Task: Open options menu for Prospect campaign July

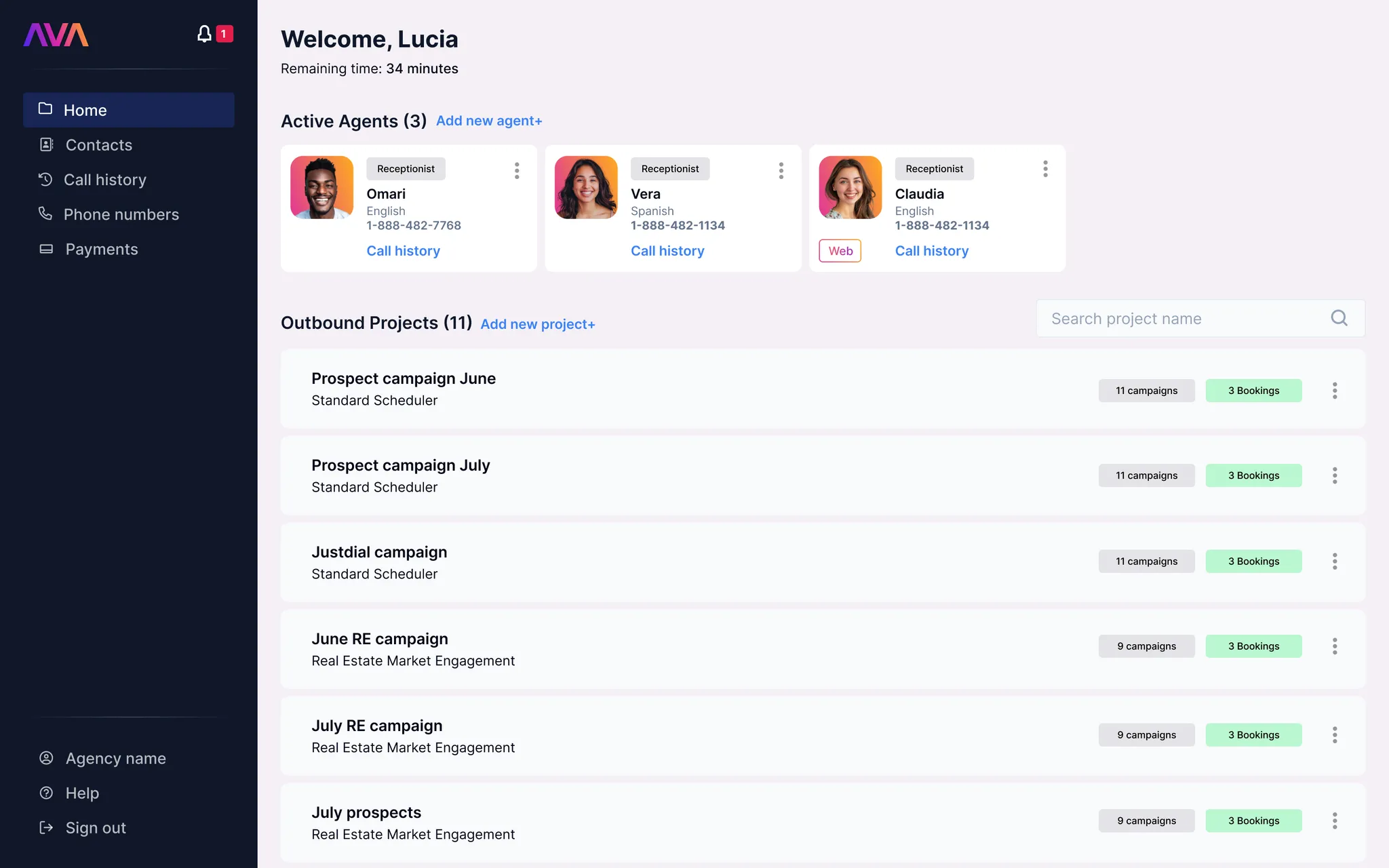Action: pos(1335,475)
